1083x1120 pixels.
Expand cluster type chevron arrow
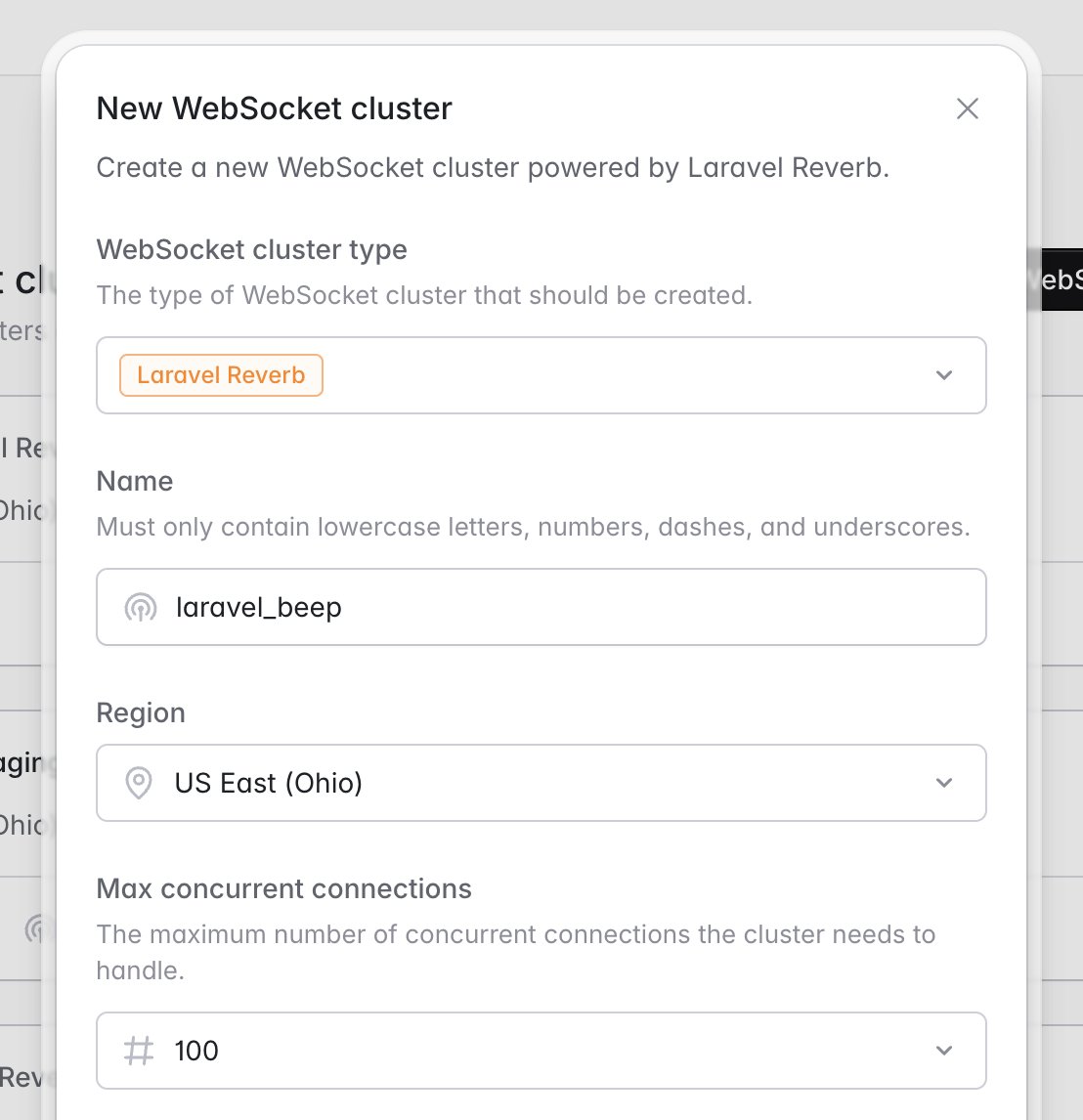click(x=943, y=375)
